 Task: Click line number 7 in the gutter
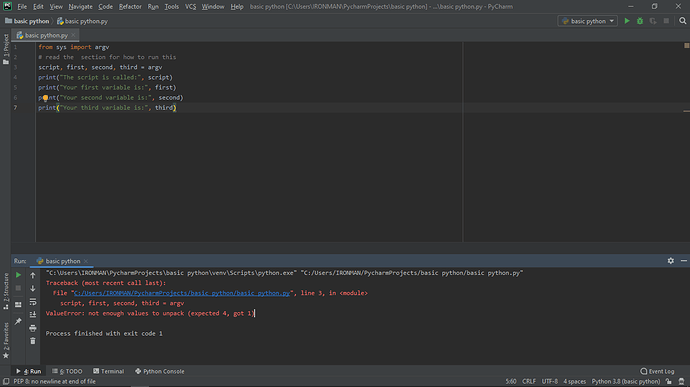15,108
